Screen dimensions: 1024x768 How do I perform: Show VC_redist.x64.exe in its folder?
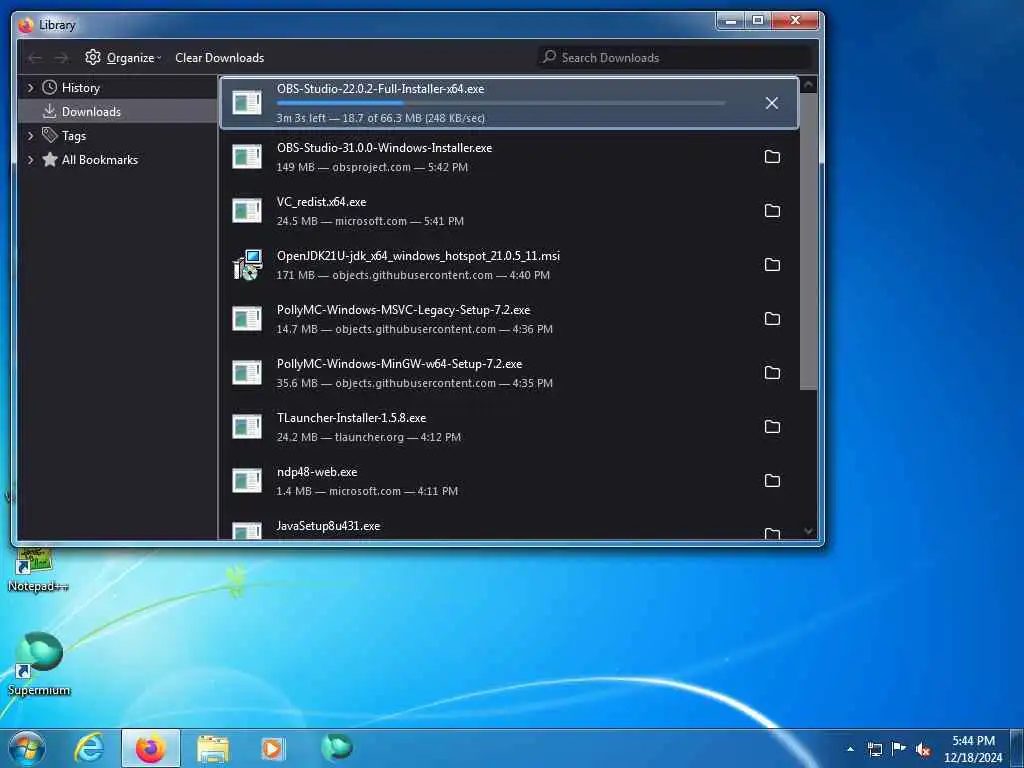coord(772,211)
